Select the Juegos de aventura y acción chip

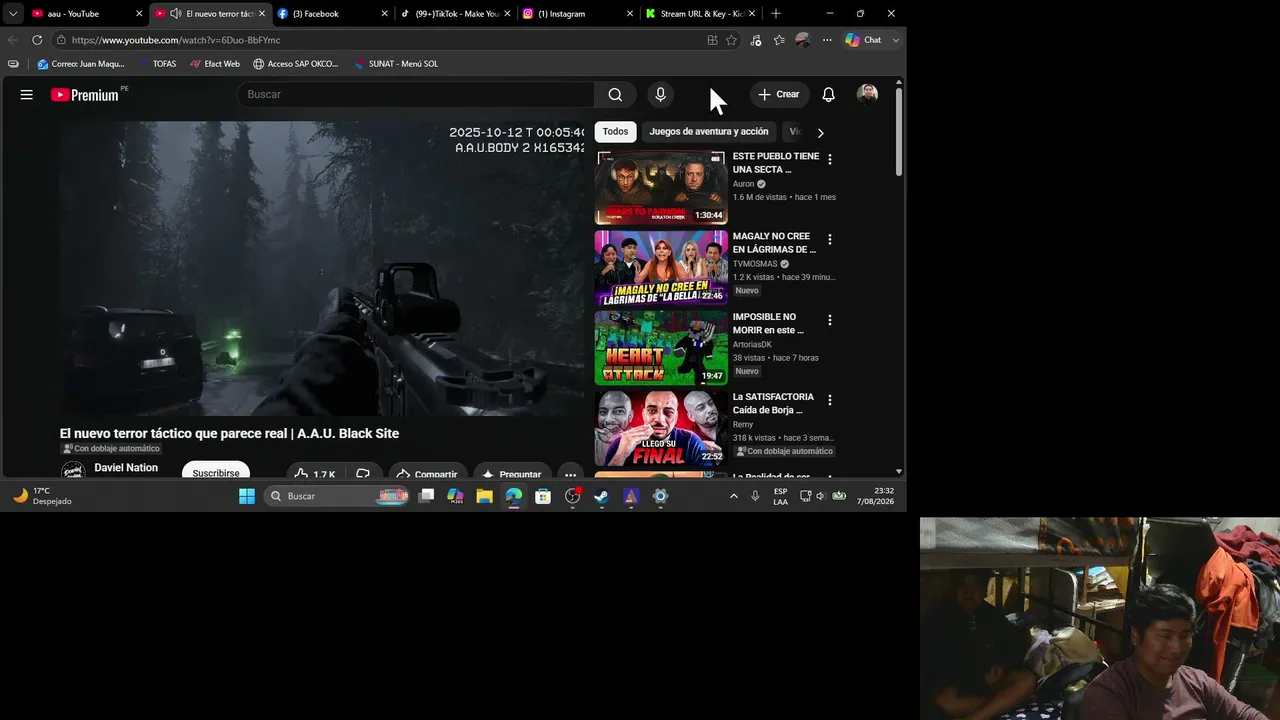coord(709,132)
